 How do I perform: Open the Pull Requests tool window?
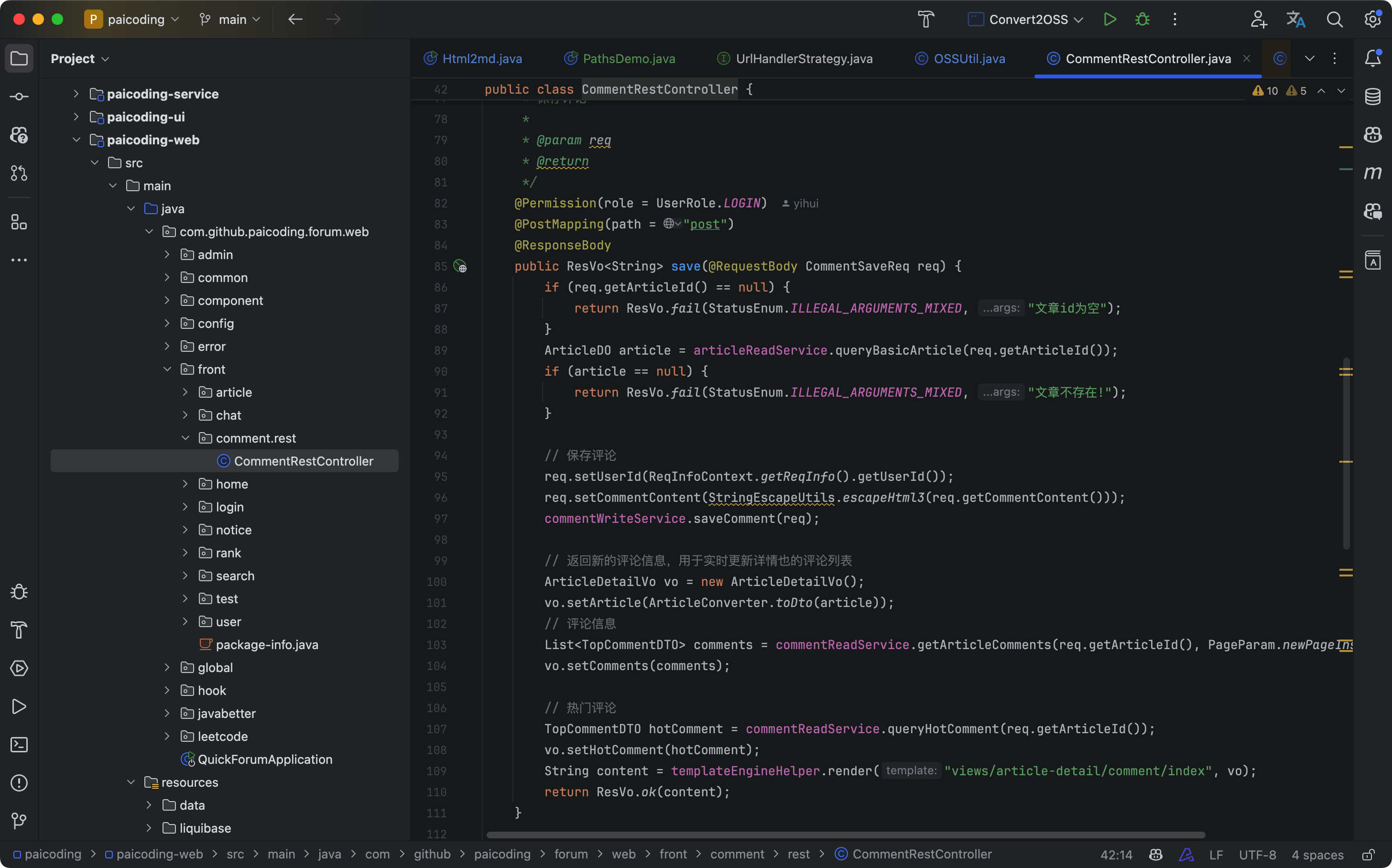[19, 173]
